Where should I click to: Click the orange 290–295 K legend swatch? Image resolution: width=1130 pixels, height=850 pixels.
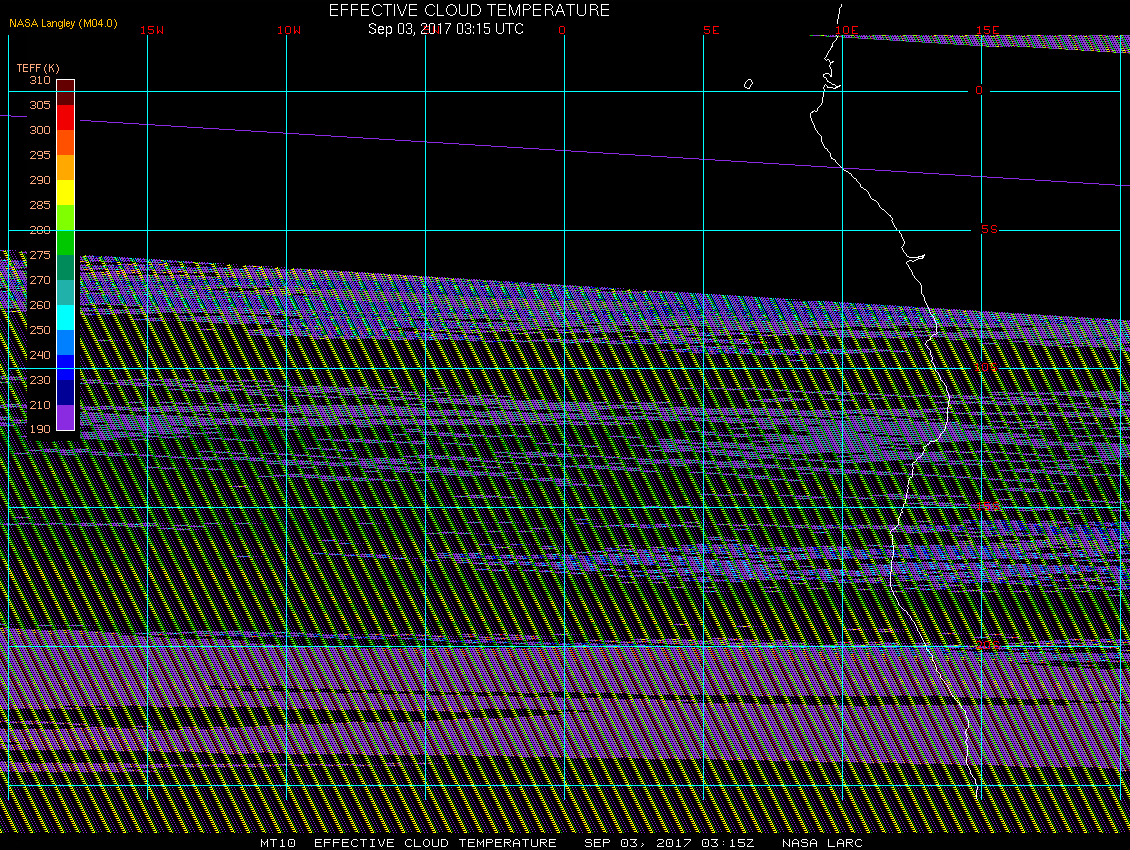coord(66,167)
